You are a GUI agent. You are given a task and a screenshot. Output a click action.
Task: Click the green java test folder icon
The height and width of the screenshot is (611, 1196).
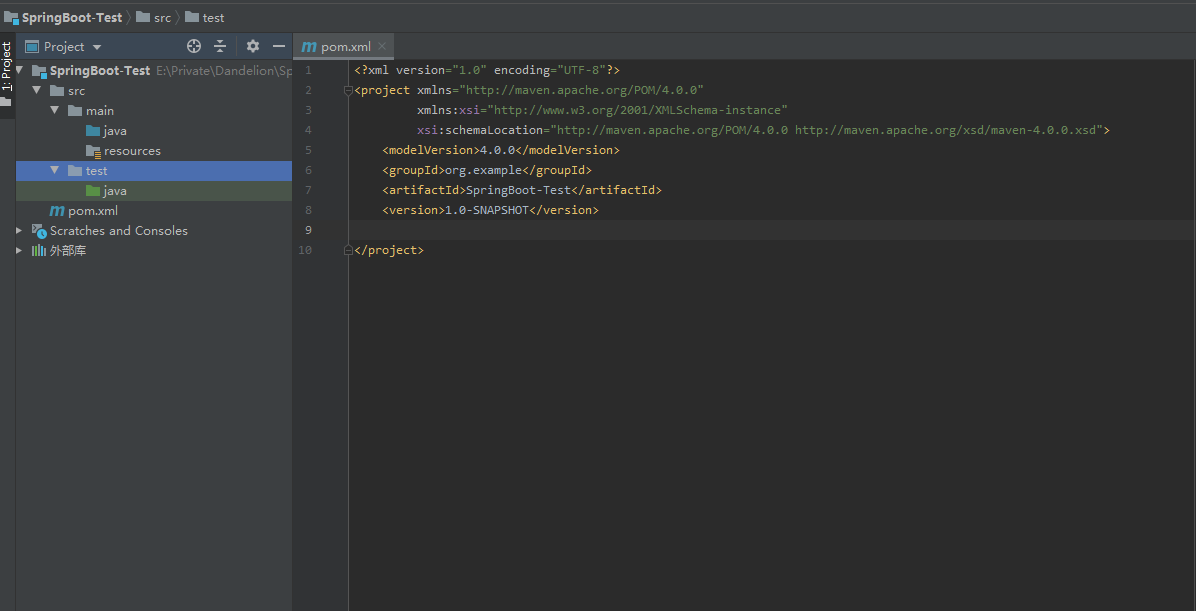click(94, 191)
